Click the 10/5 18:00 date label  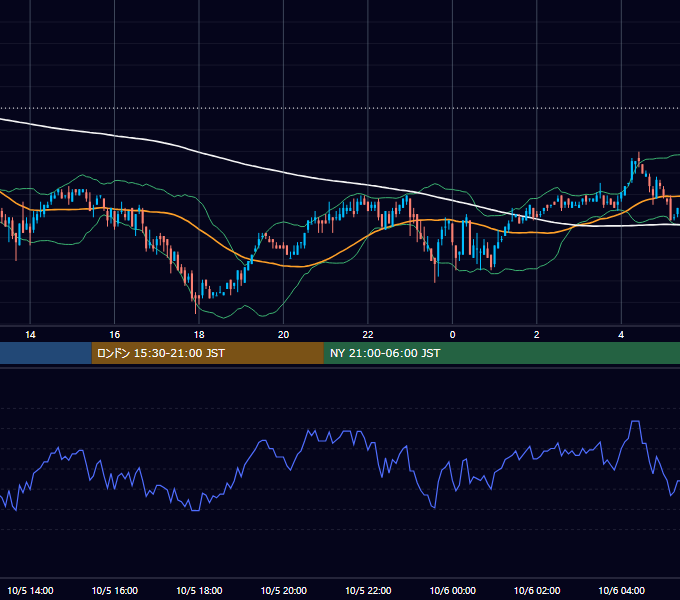(x=199, y=590)
